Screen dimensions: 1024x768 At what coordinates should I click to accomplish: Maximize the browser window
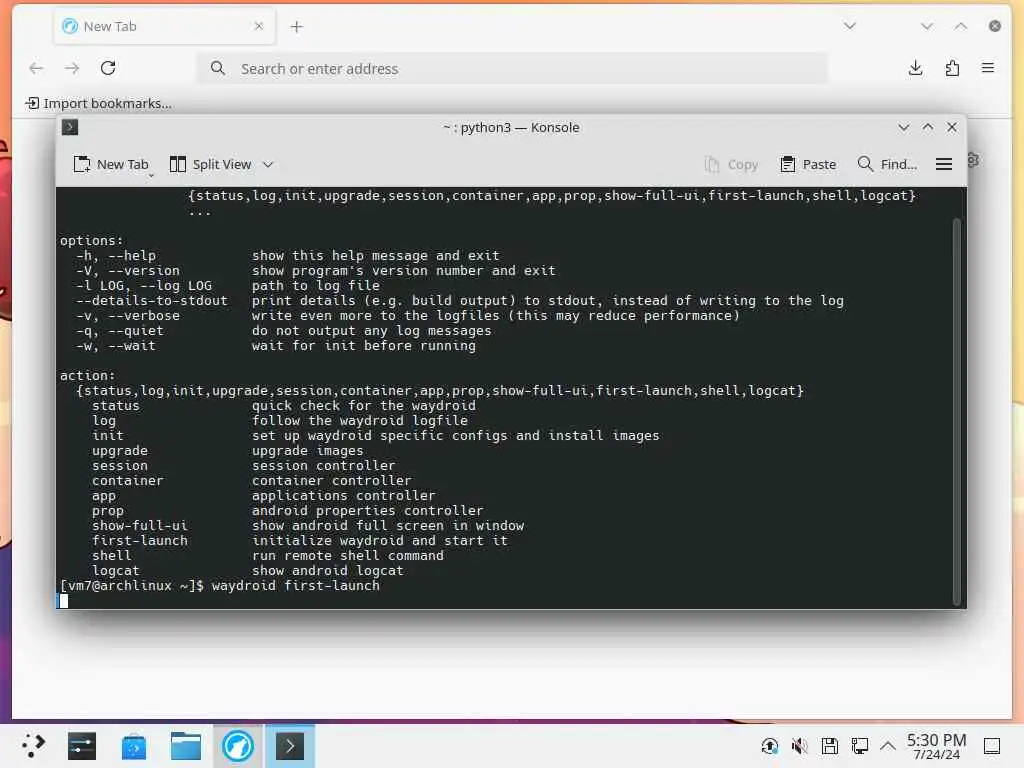961,26
